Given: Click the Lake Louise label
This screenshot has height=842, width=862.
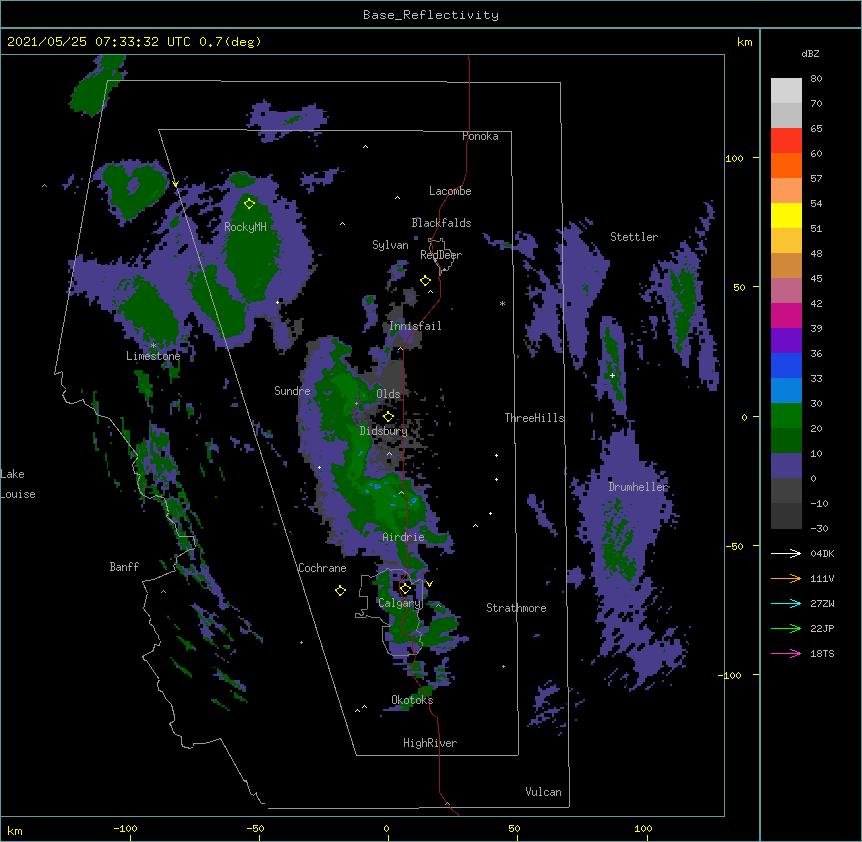Looking at the screenshot, I should (x=18, y=484).
